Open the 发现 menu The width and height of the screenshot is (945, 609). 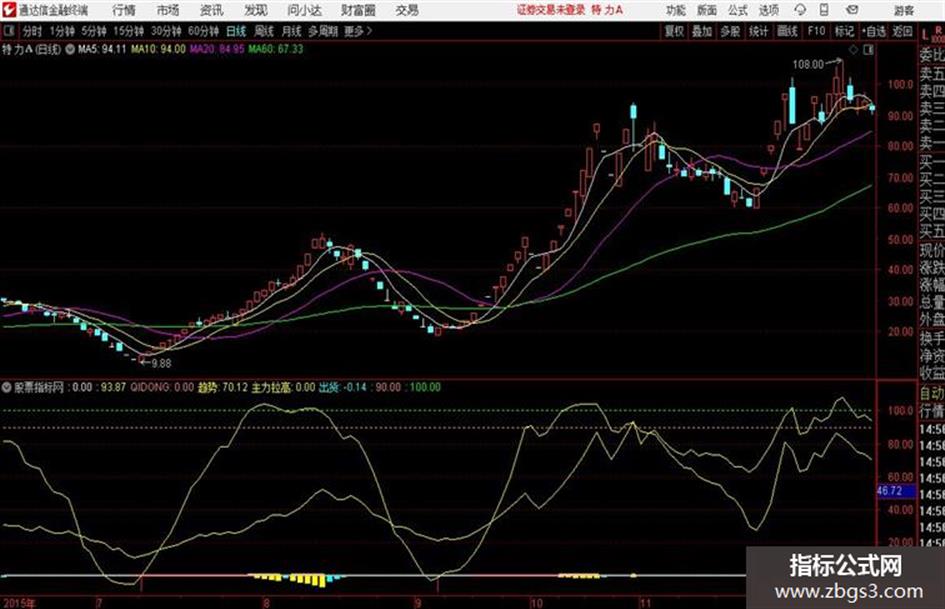(x=256, y=10)
